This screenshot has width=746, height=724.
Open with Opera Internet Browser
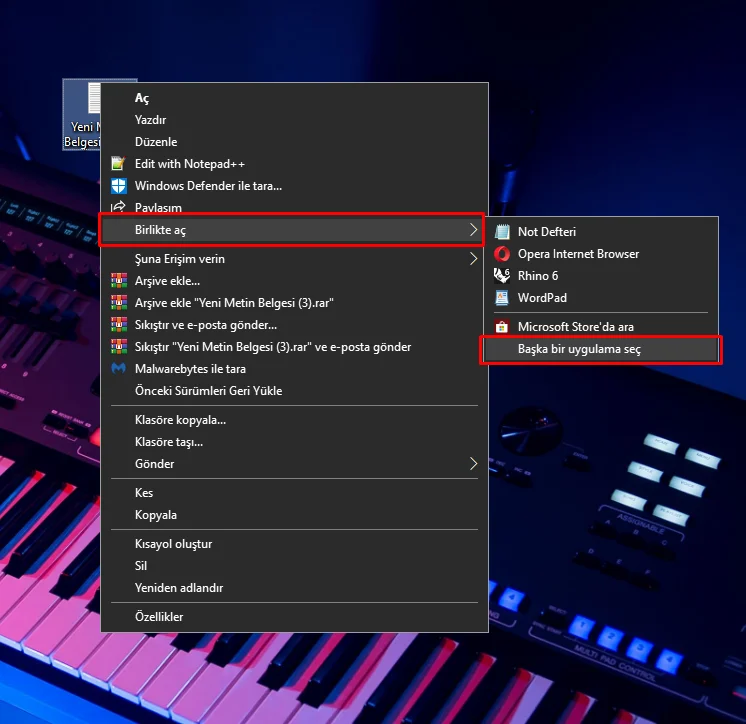coord(601,254)
